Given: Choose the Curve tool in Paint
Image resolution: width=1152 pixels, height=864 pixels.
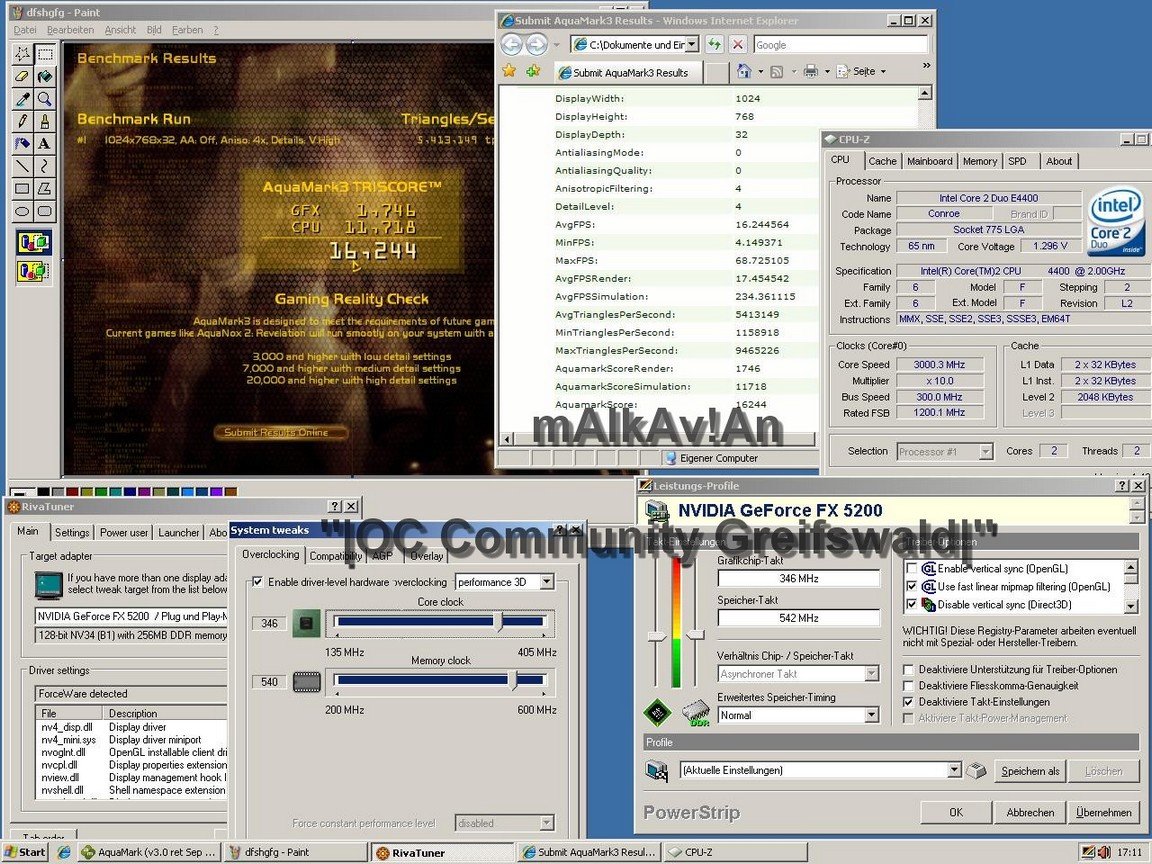Looking at the screenshot, I should [45, 166].
